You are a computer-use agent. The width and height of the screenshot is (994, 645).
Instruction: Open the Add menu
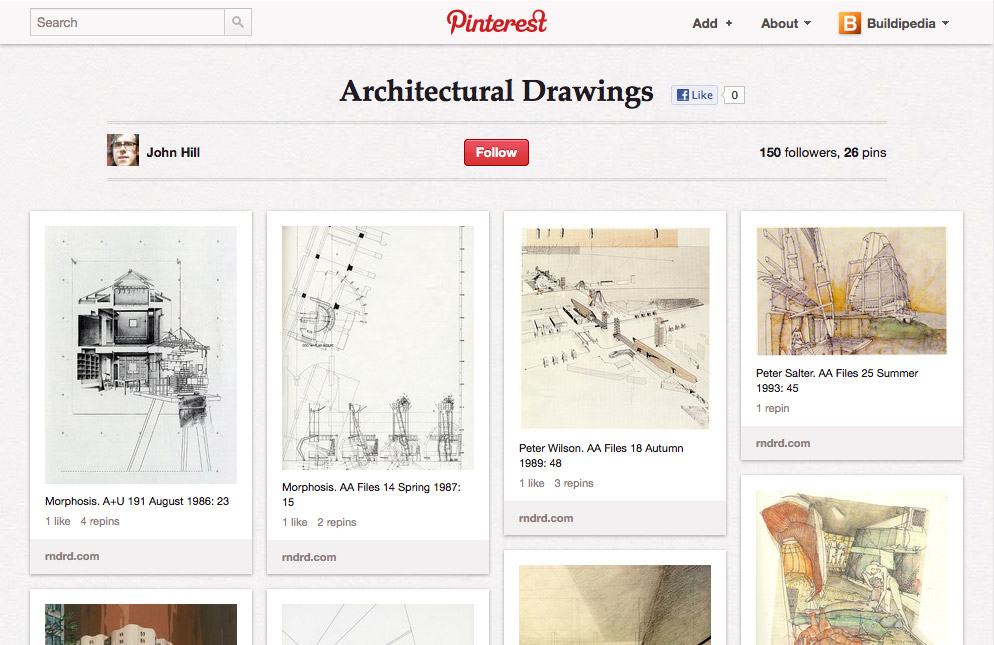(712, 23)
